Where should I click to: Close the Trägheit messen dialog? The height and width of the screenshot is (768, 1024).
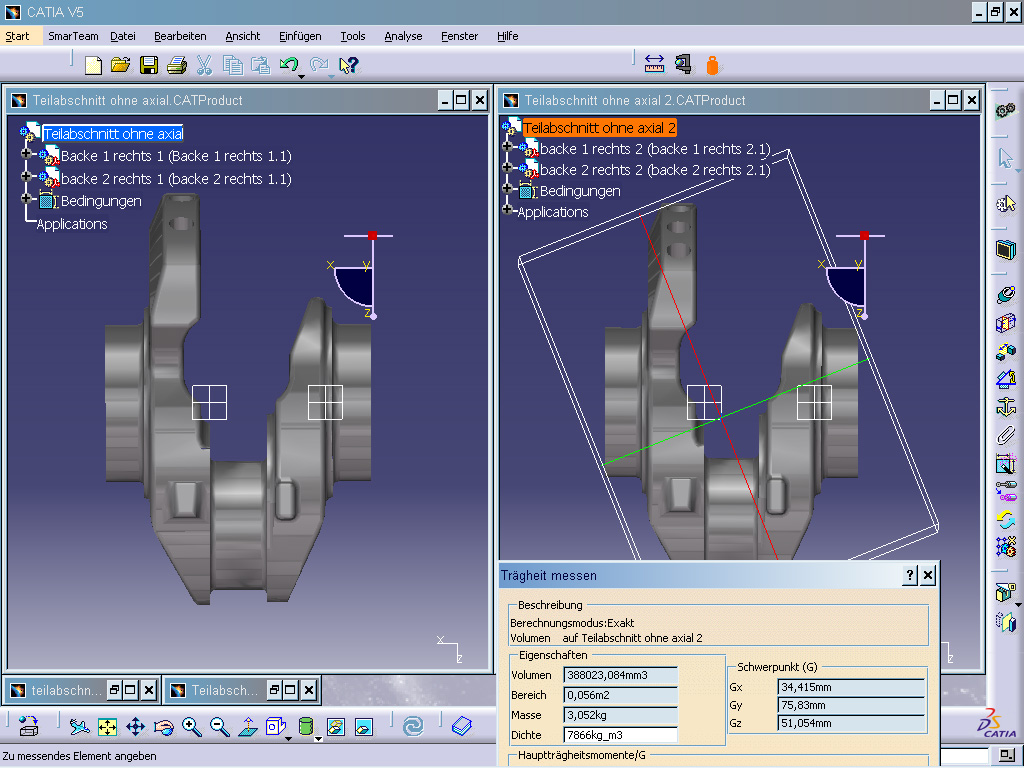pyautogui.click(x=927, y=575)
